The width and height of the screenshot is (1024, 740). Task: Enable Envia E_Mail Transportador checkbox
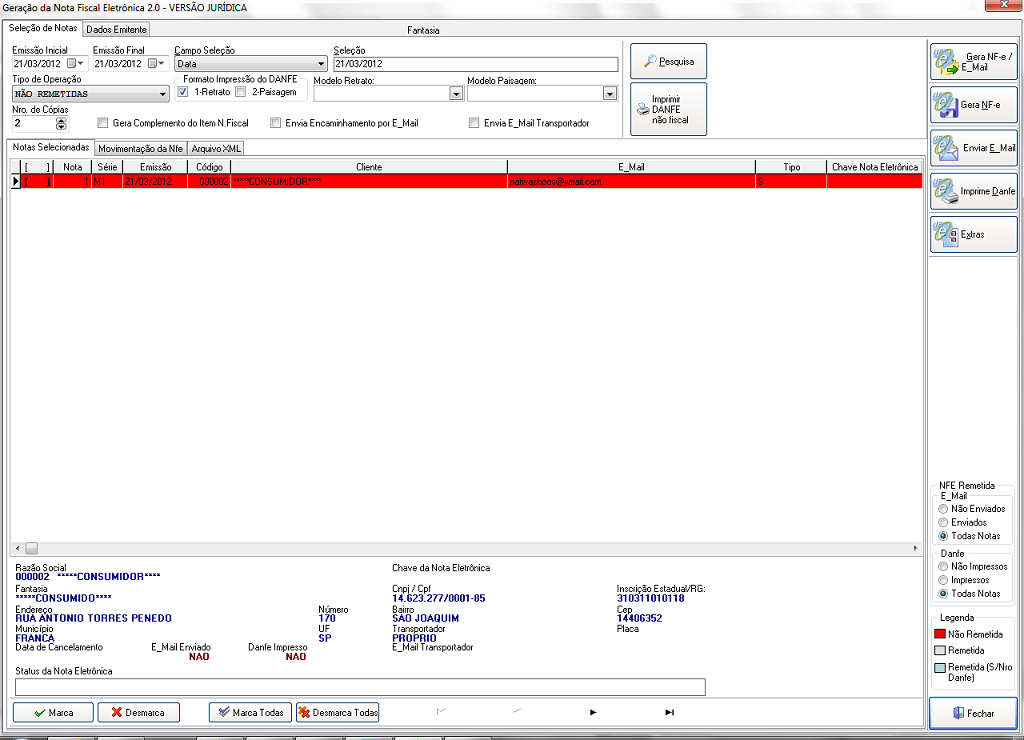point(474,123)
